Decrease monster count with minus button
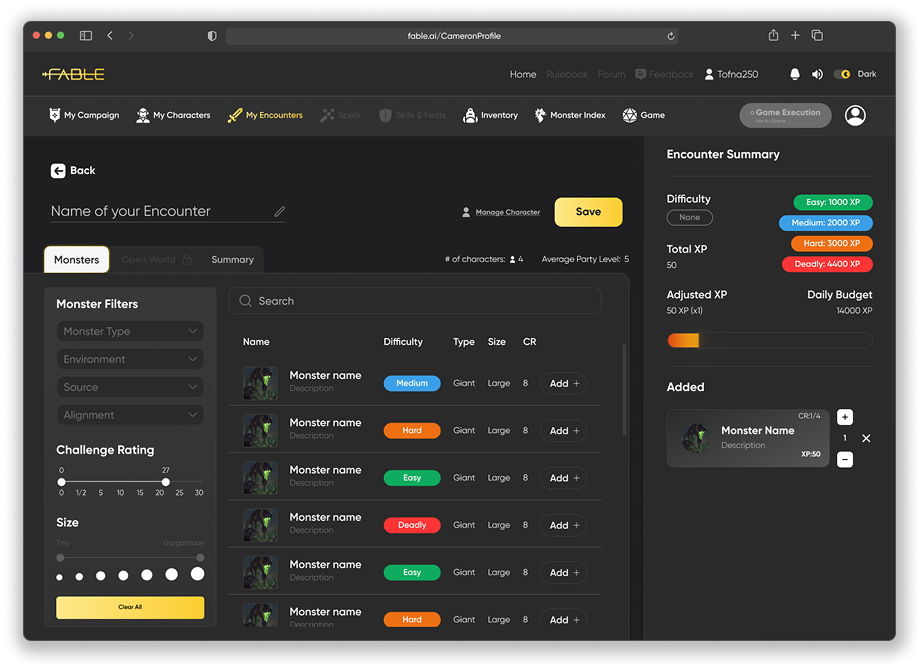This screenshot has height=670, width=923. pyautogui.click(x=845, y=460)
